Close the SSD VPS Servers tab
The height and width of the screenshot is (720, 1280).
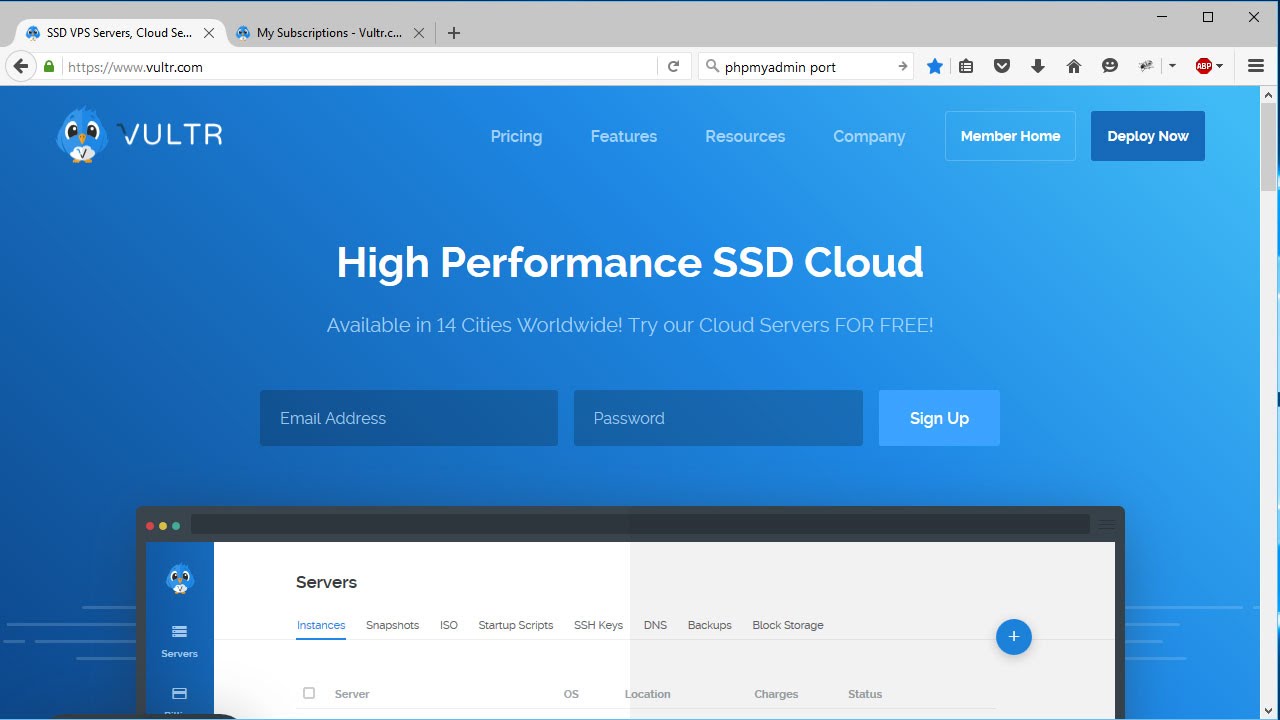point(209,33)
